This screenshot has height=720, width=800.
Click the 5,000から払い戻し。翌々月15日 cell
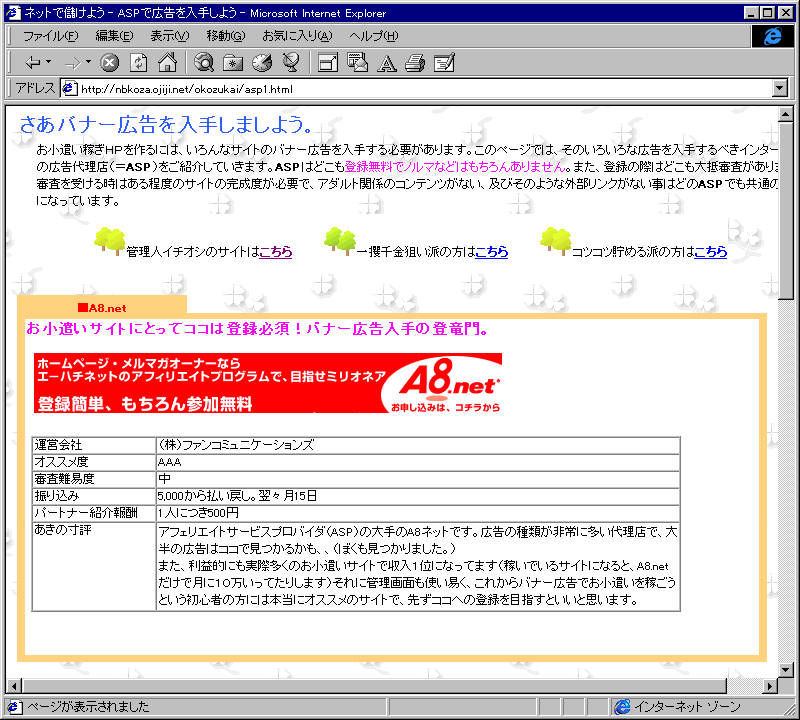click(418, 495)
